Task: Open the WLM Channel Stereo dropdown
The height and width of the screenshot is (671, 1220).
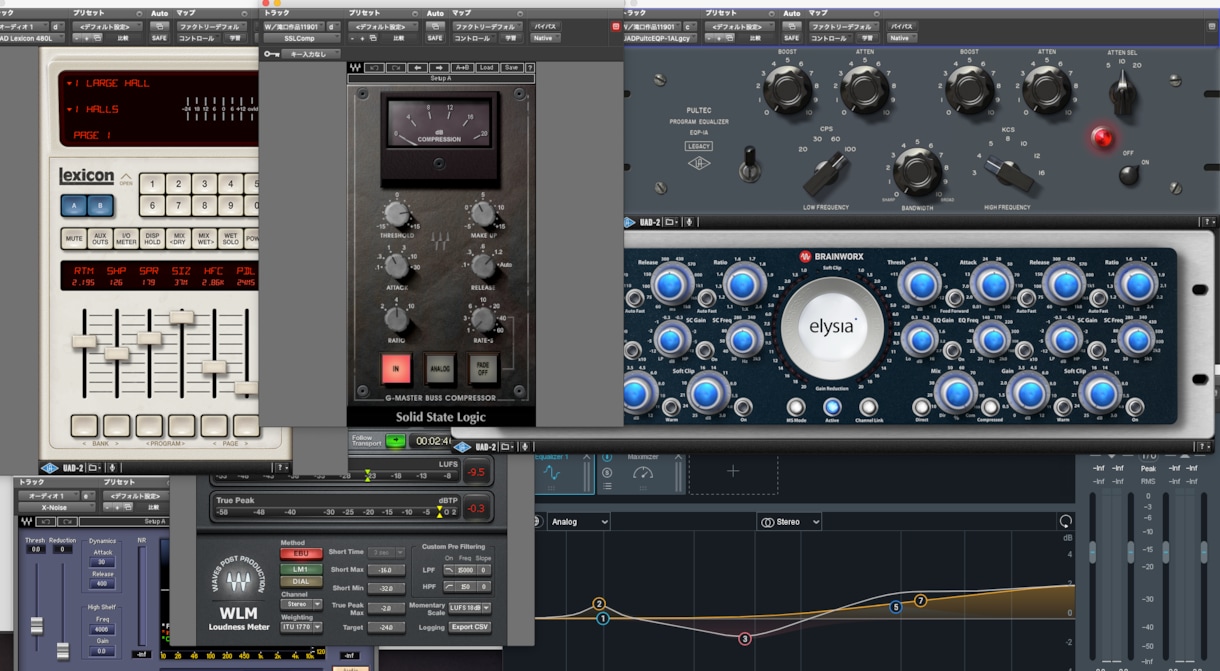Action: pos(301,604)
